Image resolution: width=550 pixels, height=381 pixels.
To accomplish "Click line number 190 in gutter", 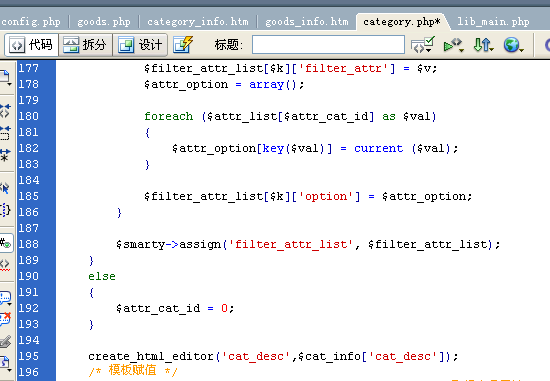I will (x=28, y=276).
